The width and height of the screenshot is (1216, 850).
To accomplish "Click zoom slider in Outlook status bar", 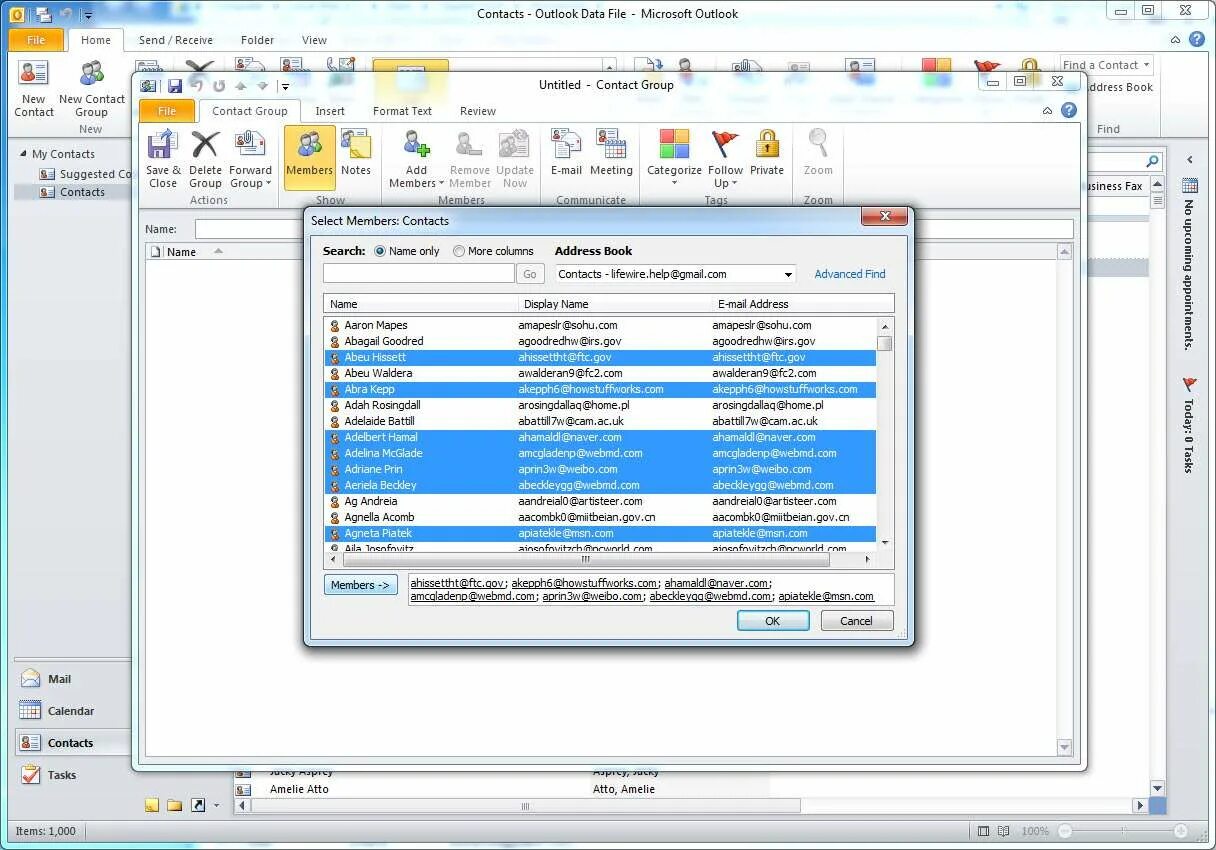I will tap(1122, 831).
